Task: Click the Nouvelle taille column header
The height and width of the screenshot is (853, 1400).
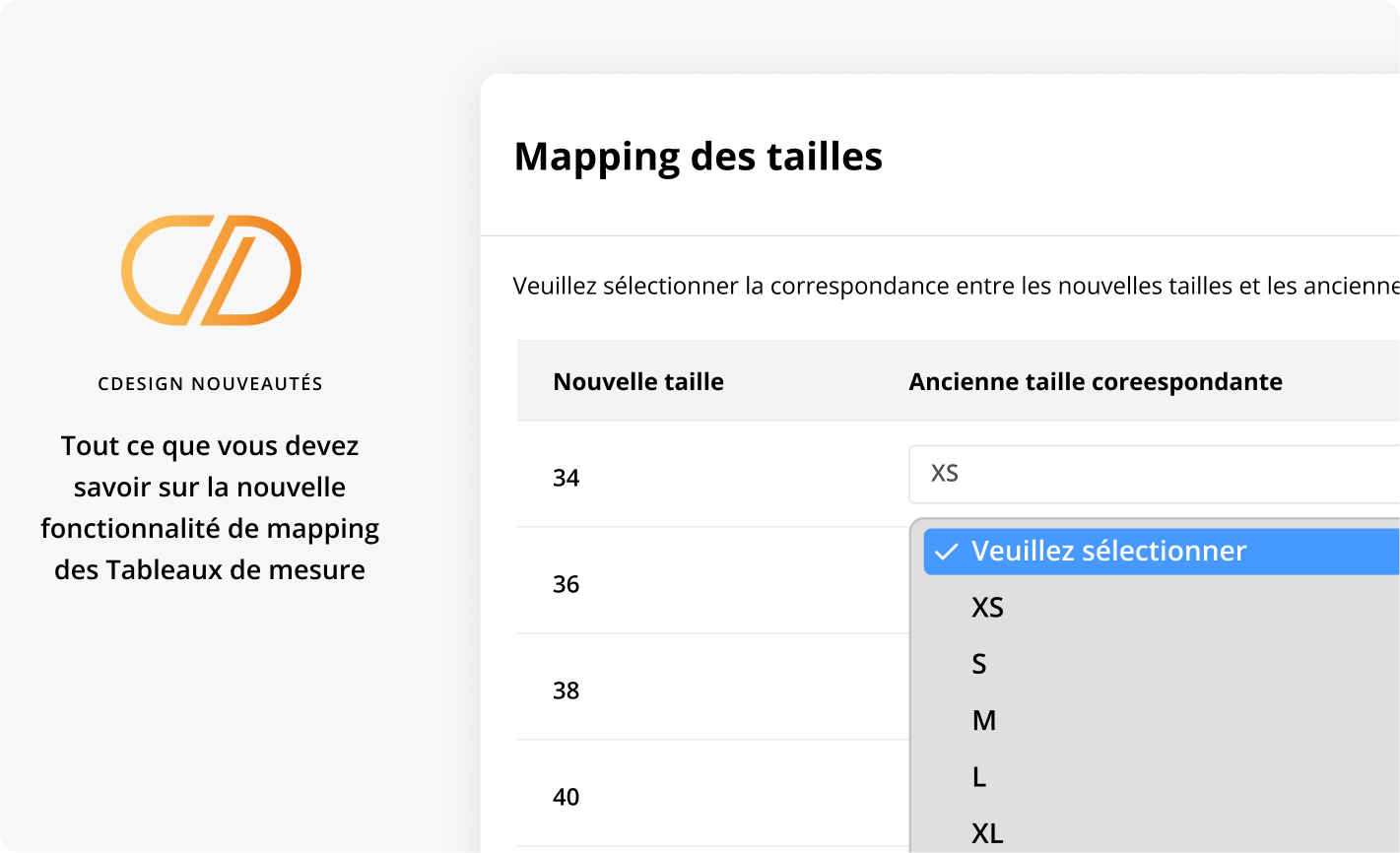Action: (638, 382)
